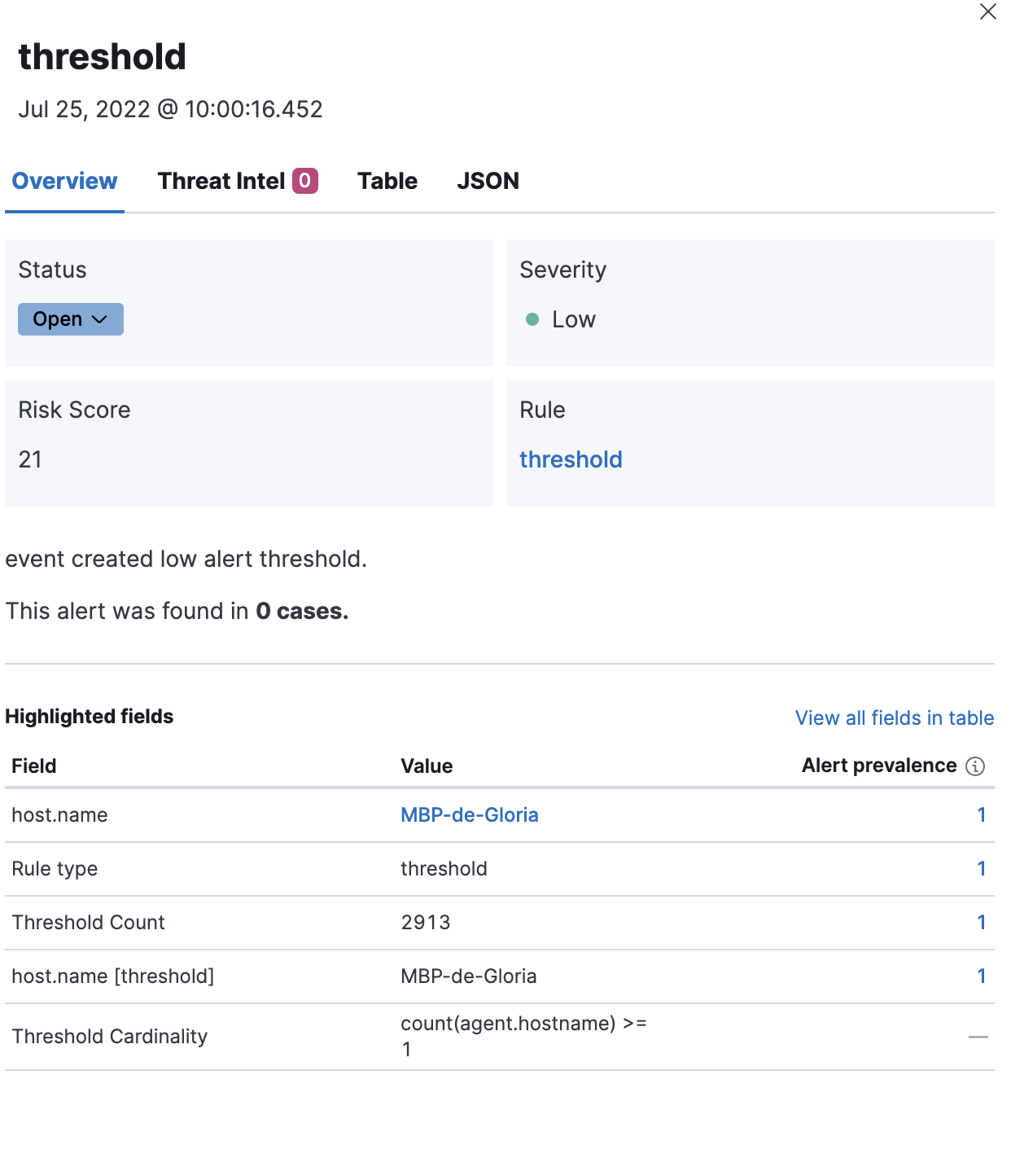Image resolution: width=1011 pixels, height=1176 pixels.
Task: Click alert prevalence count for Rule type
Action: [x=982, y=868]
